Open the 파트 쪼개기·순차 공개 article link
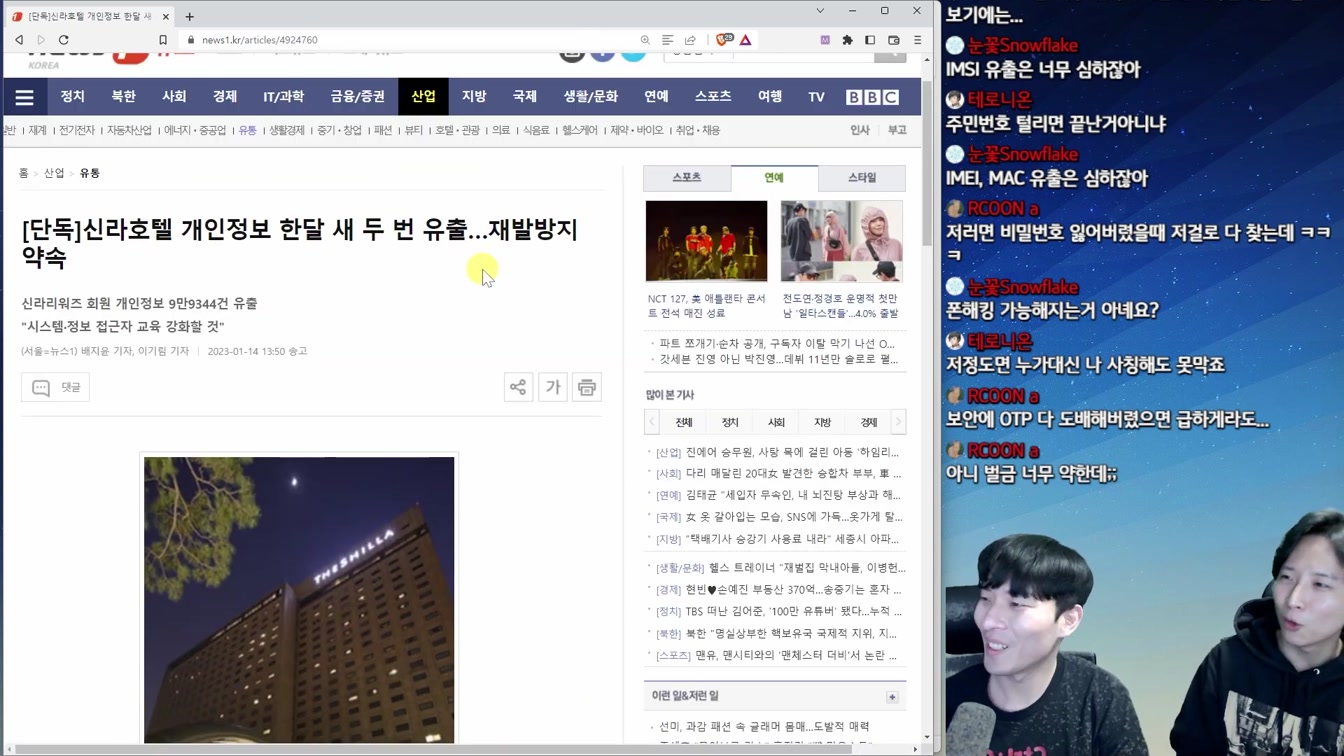 pos(776,343)
